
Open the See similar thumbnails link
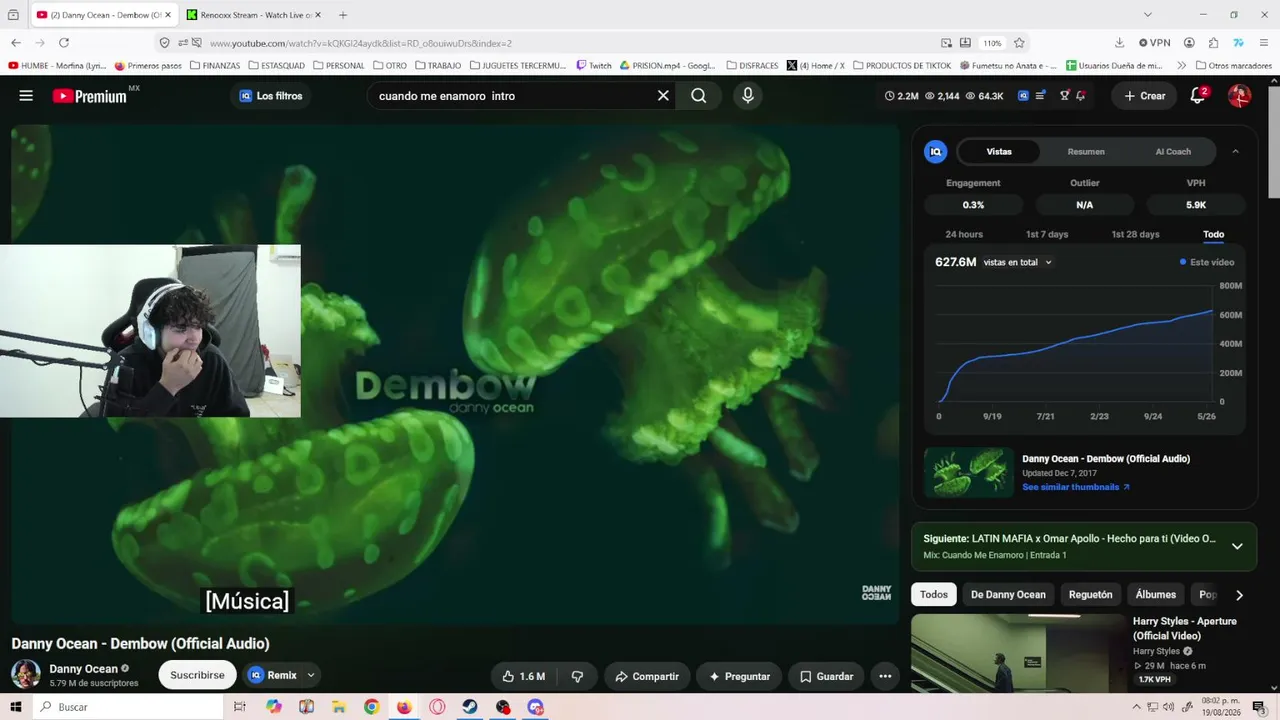(1076, 487)
